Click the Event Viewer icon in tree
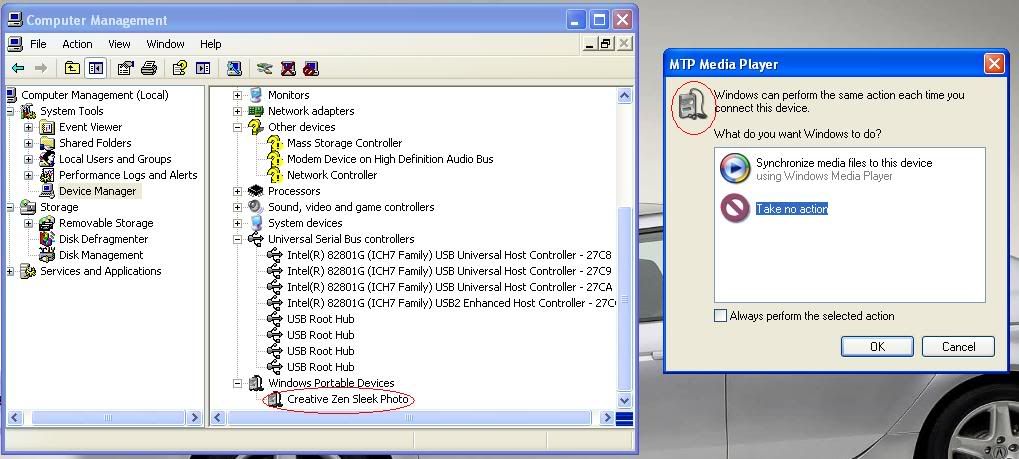1019x459 pixels. 47,127
